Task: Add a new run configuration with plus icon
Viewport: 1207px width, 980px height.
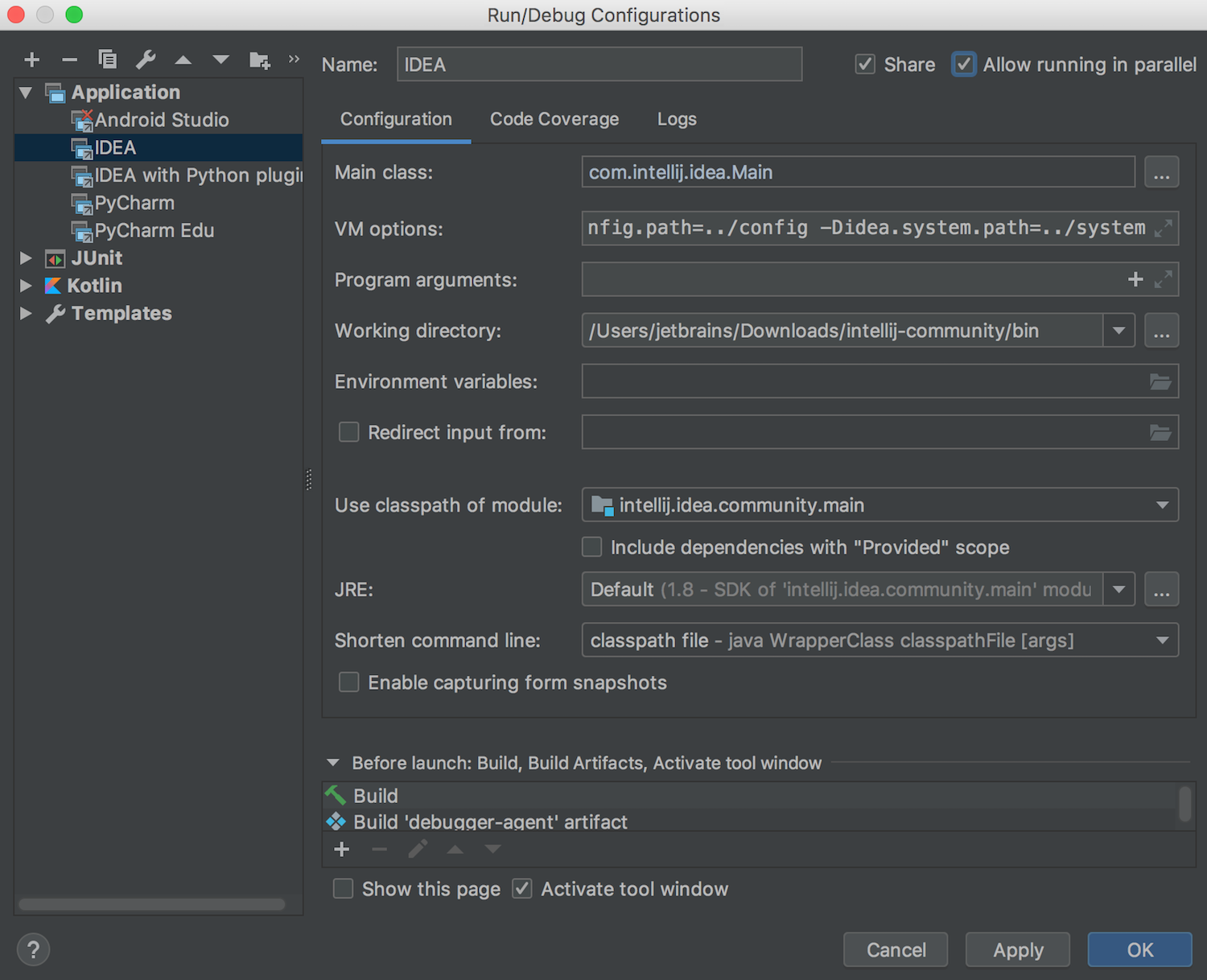Action: (32, 60)
